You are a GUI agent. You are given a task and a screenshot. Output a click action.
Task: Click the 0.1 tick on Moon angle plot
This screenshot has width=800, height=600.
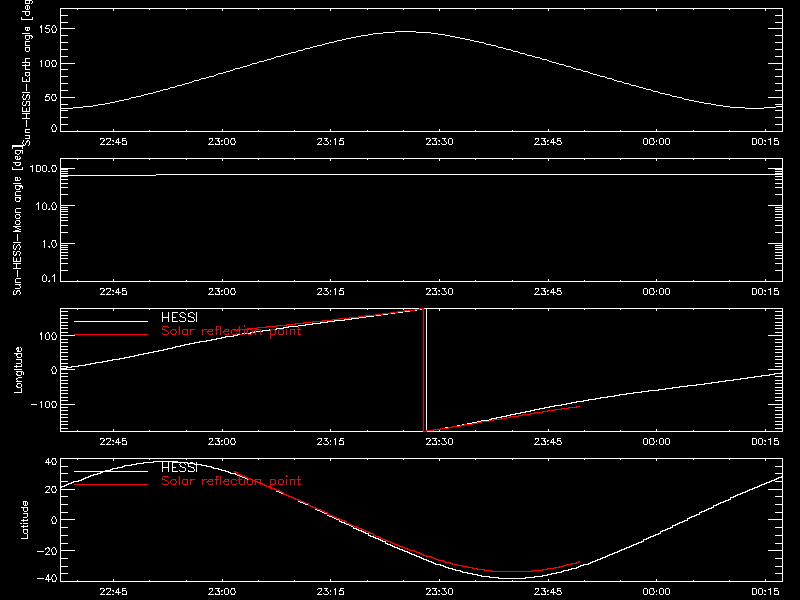click(50, 278)
